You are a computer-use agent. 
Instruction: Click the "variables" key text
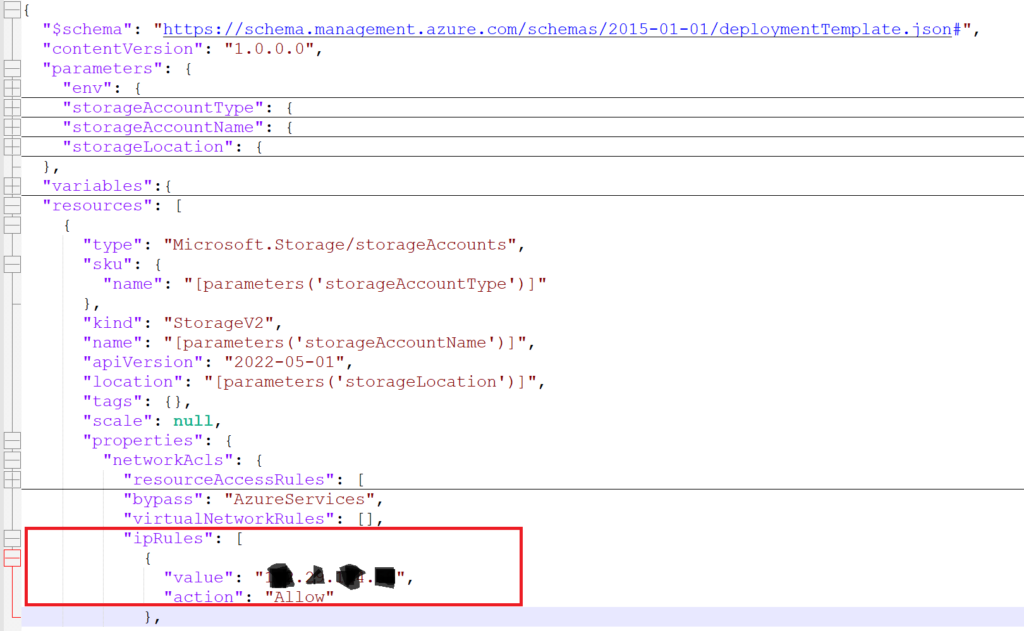tap(97, 186)
